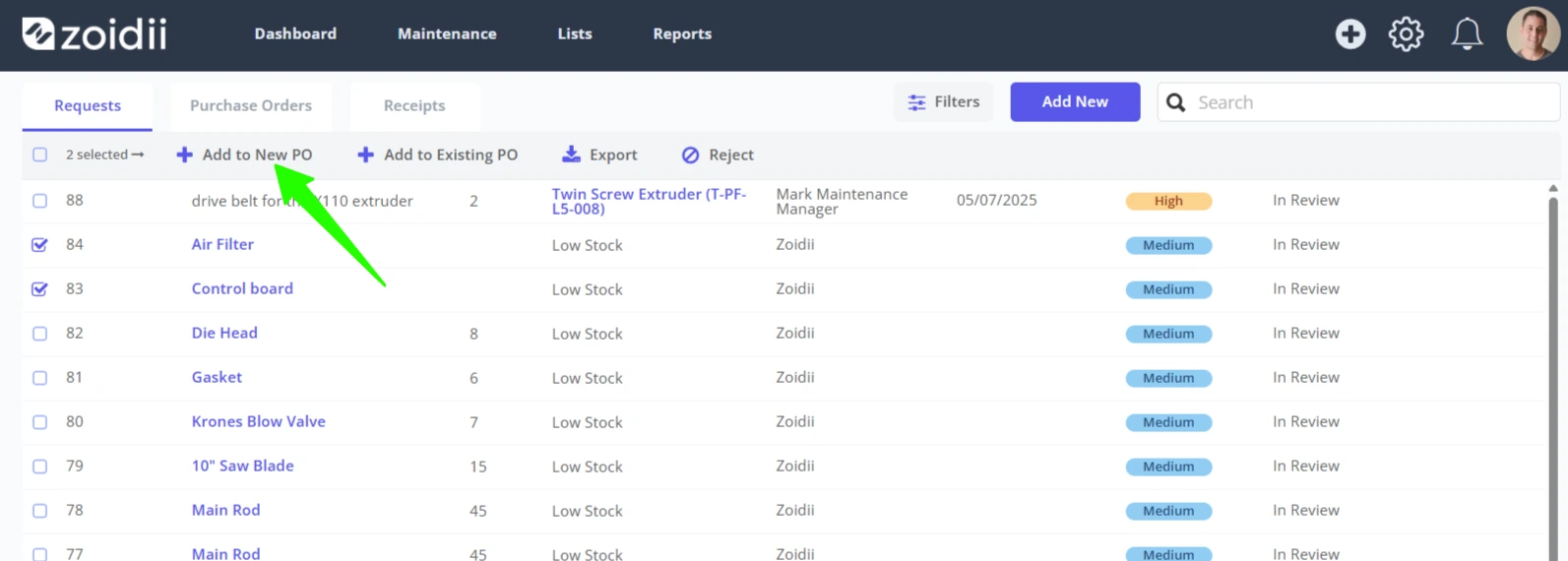Open the Filters panel
This screenshot has height=561, width=1568.
[x=943, y=102]
